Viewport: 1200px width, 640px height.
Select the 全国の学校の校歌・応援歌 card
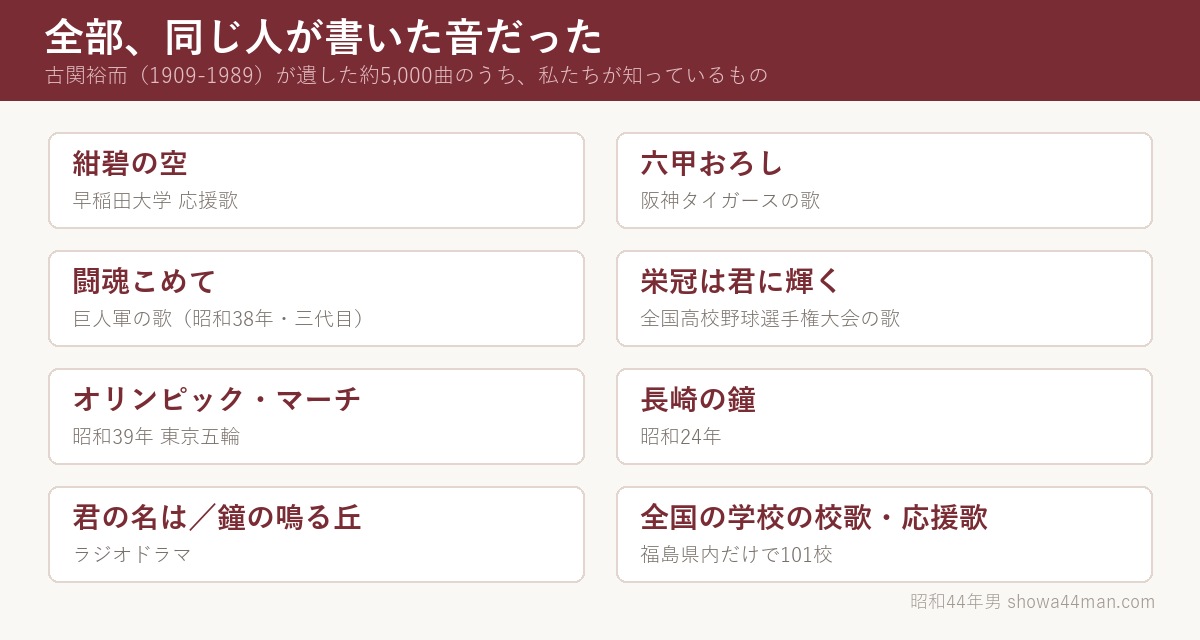coord(884,535)
